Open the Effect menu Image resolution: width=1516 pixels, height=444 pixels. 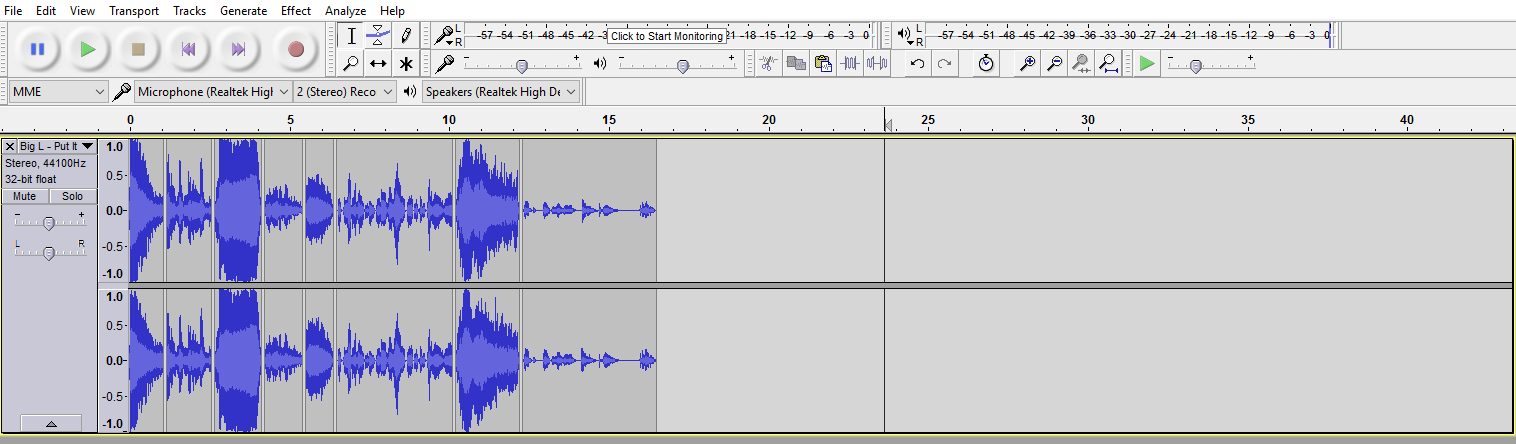click(x=296, y=11)
